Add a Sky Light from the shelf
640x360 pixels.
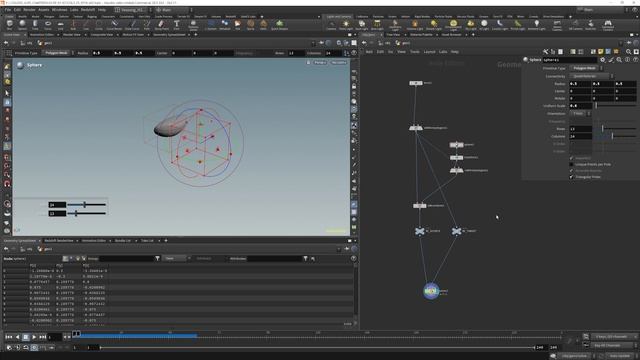point(471,25)
